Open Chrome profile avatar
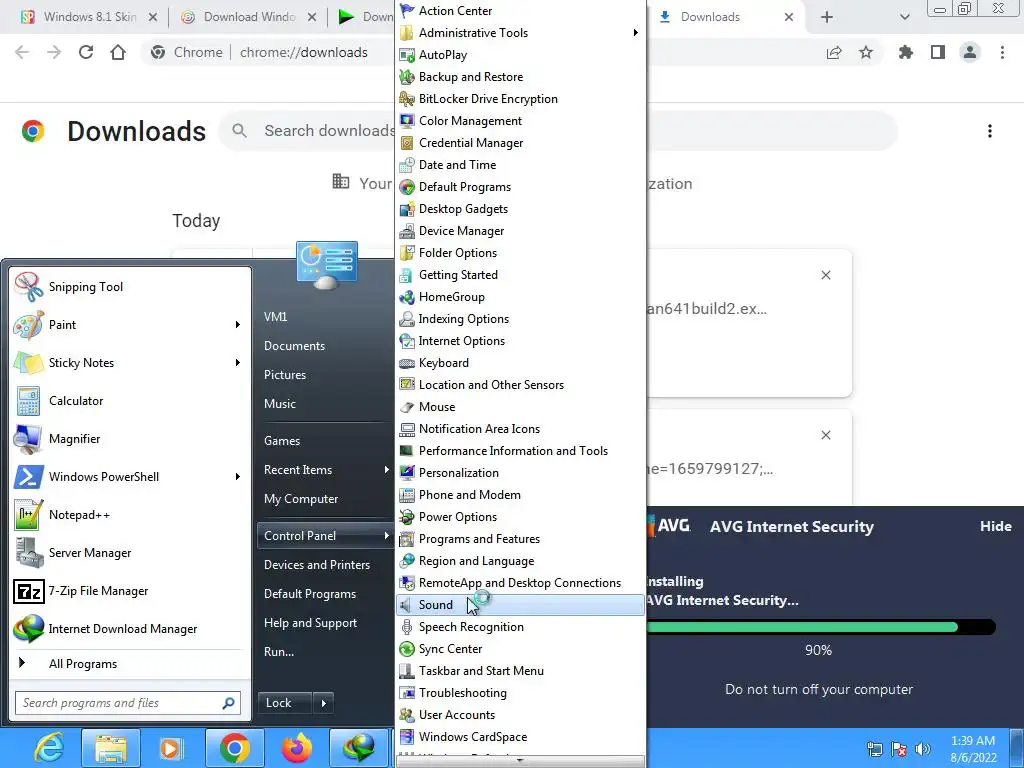The height and width of the screenshot is (768, 1024). point(970,52)
